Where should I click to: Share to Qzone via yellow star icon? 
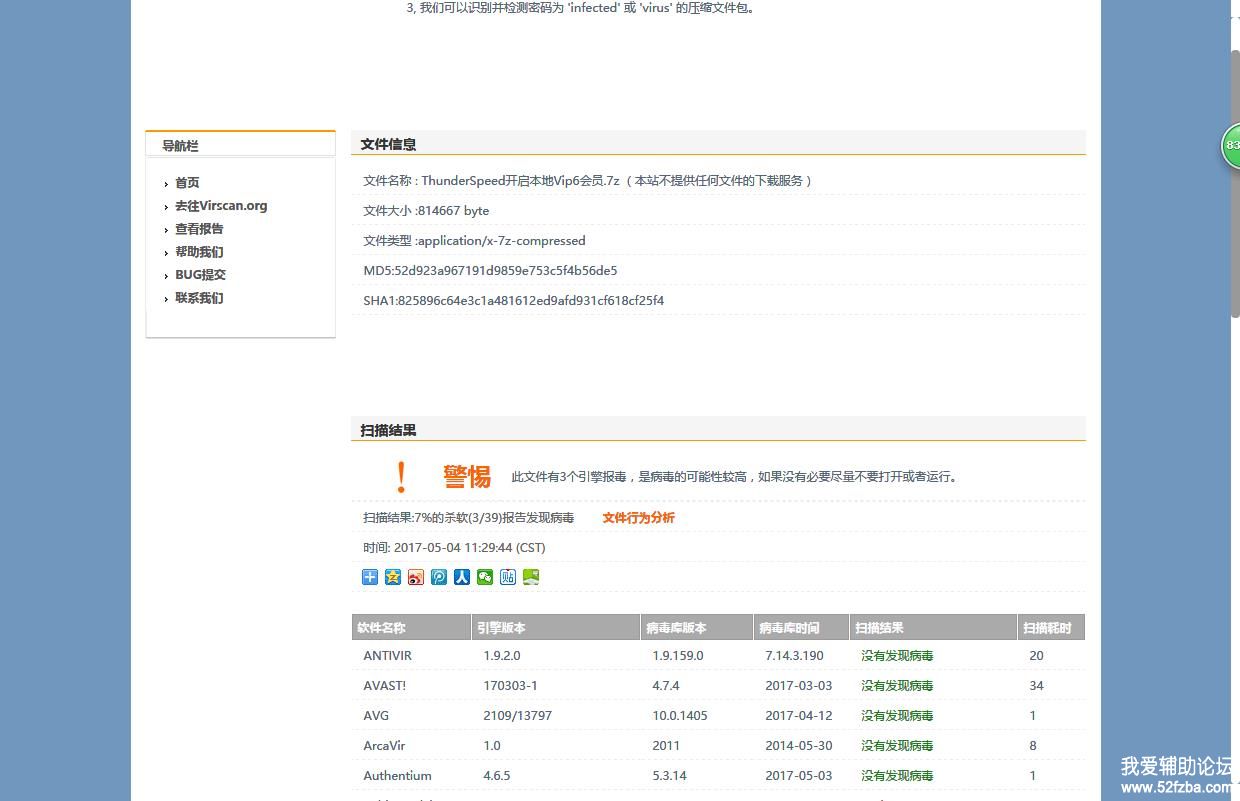[393, 577]
